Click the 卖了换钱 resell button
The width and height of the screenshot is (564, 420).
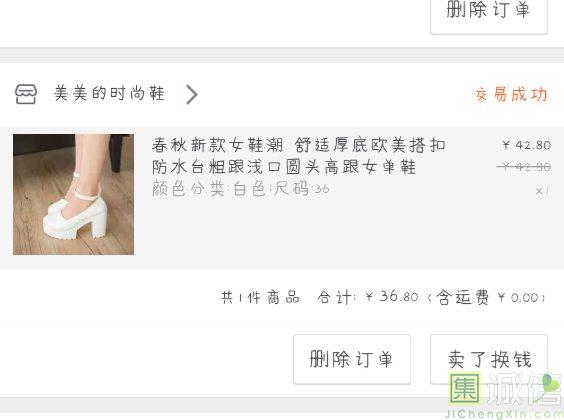point(489,359)
